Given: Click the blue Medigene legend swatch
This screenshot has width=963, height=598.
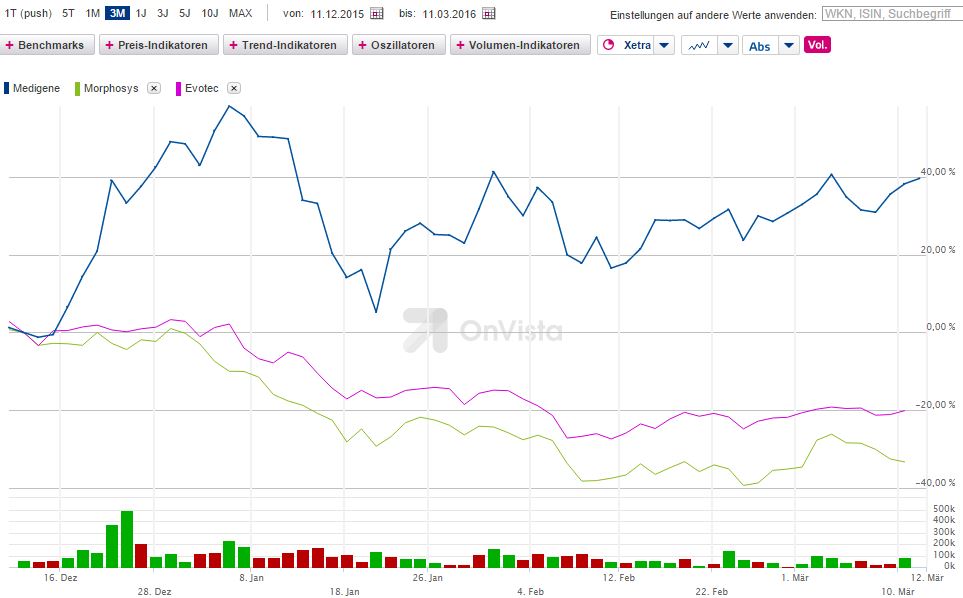Looking at the screenshot, I should point(7,88).
